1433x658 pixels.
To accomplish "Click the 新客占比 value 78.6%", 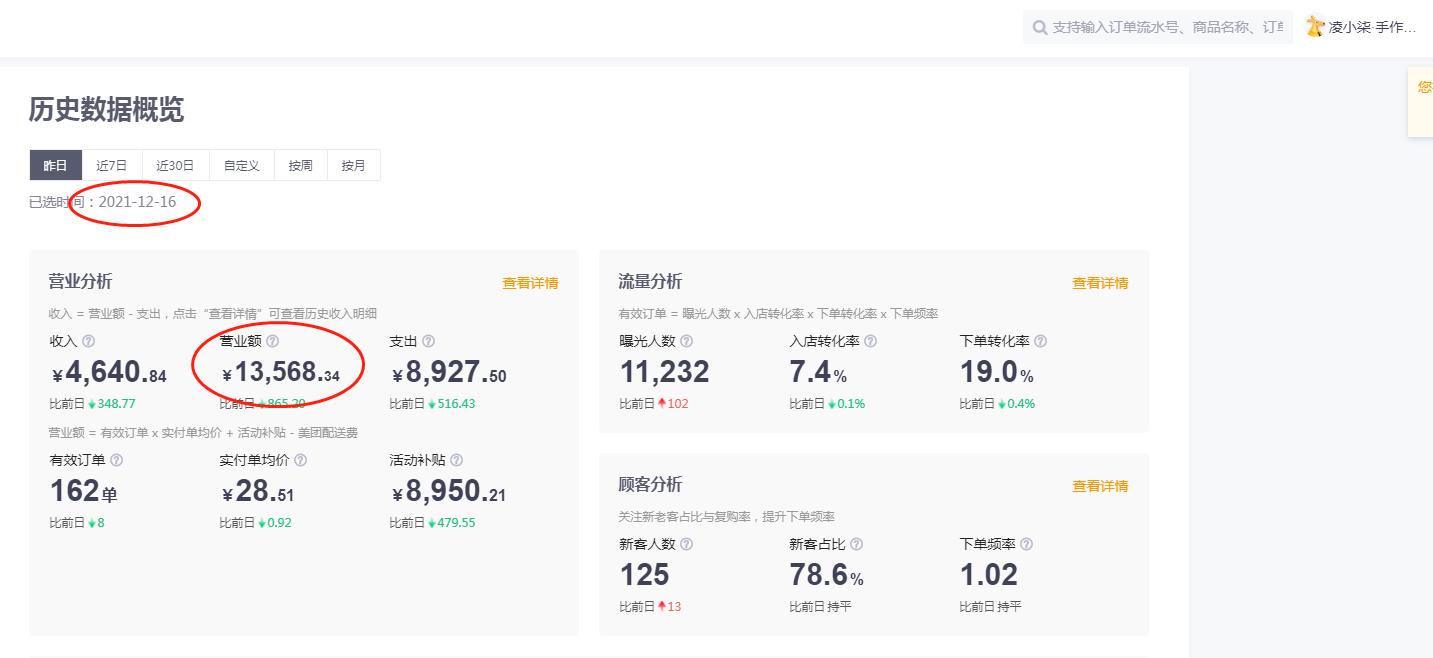I will point(826,576).
